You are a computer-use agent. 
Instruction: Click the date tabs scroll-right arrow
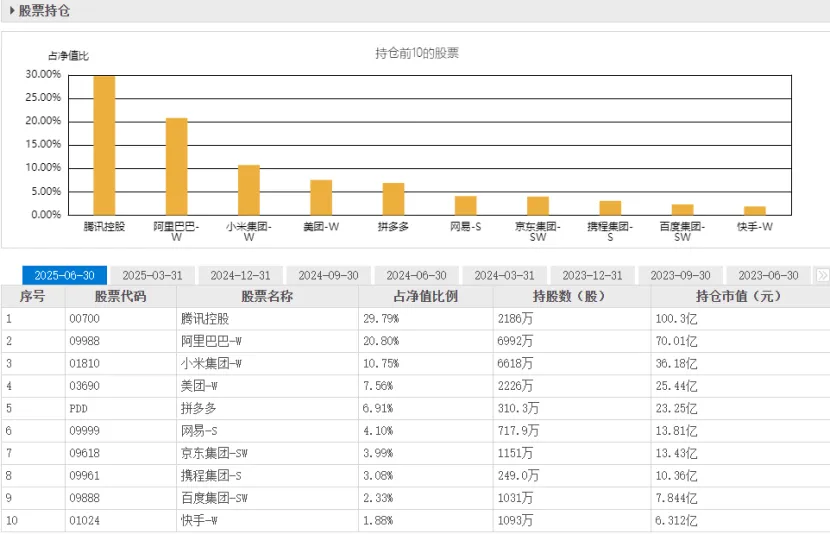[822, 275]
